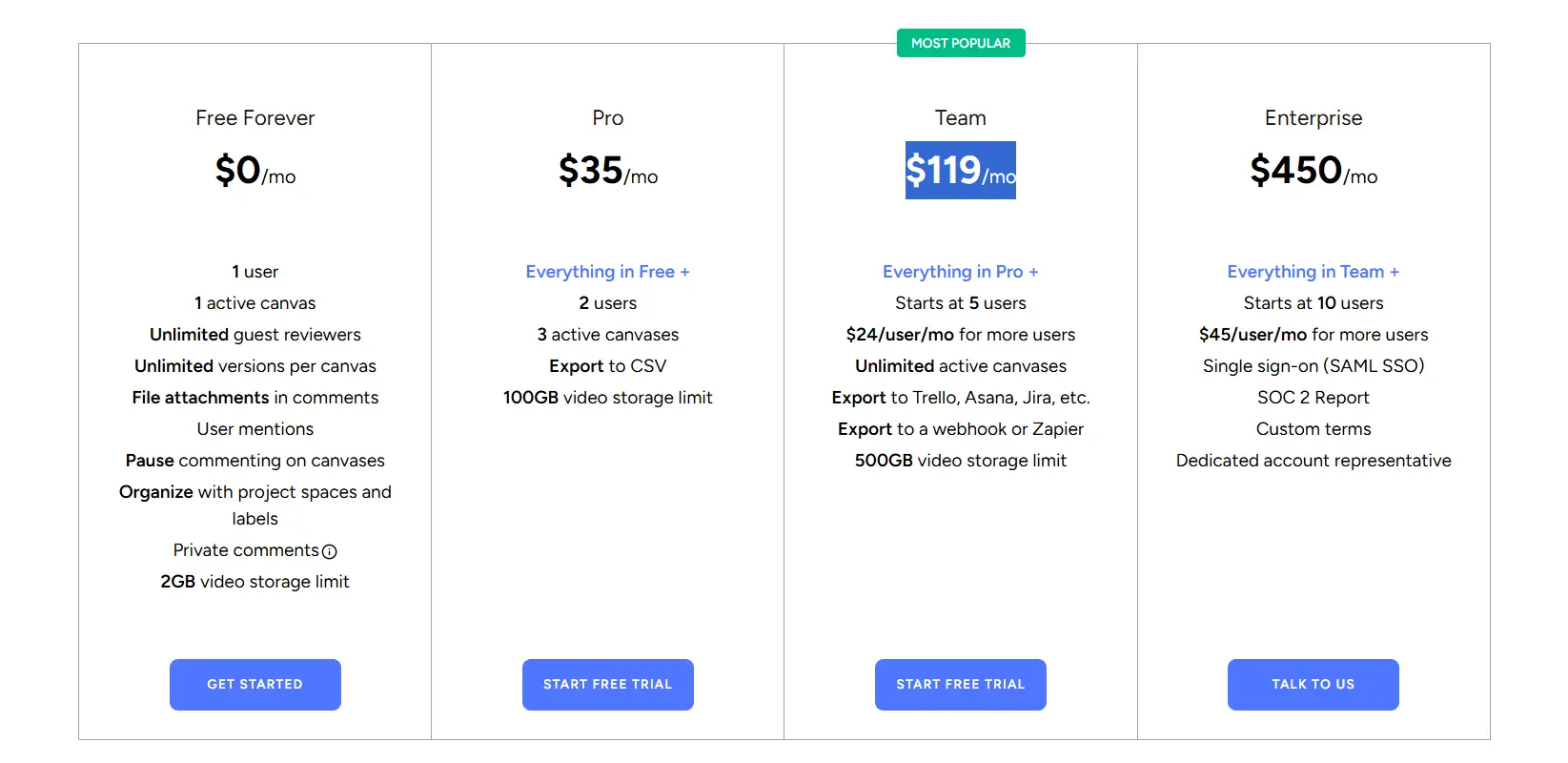The image size is (1568, 763).
Task: Click the highlighted $119/mo price
Action: coord(960,171)
